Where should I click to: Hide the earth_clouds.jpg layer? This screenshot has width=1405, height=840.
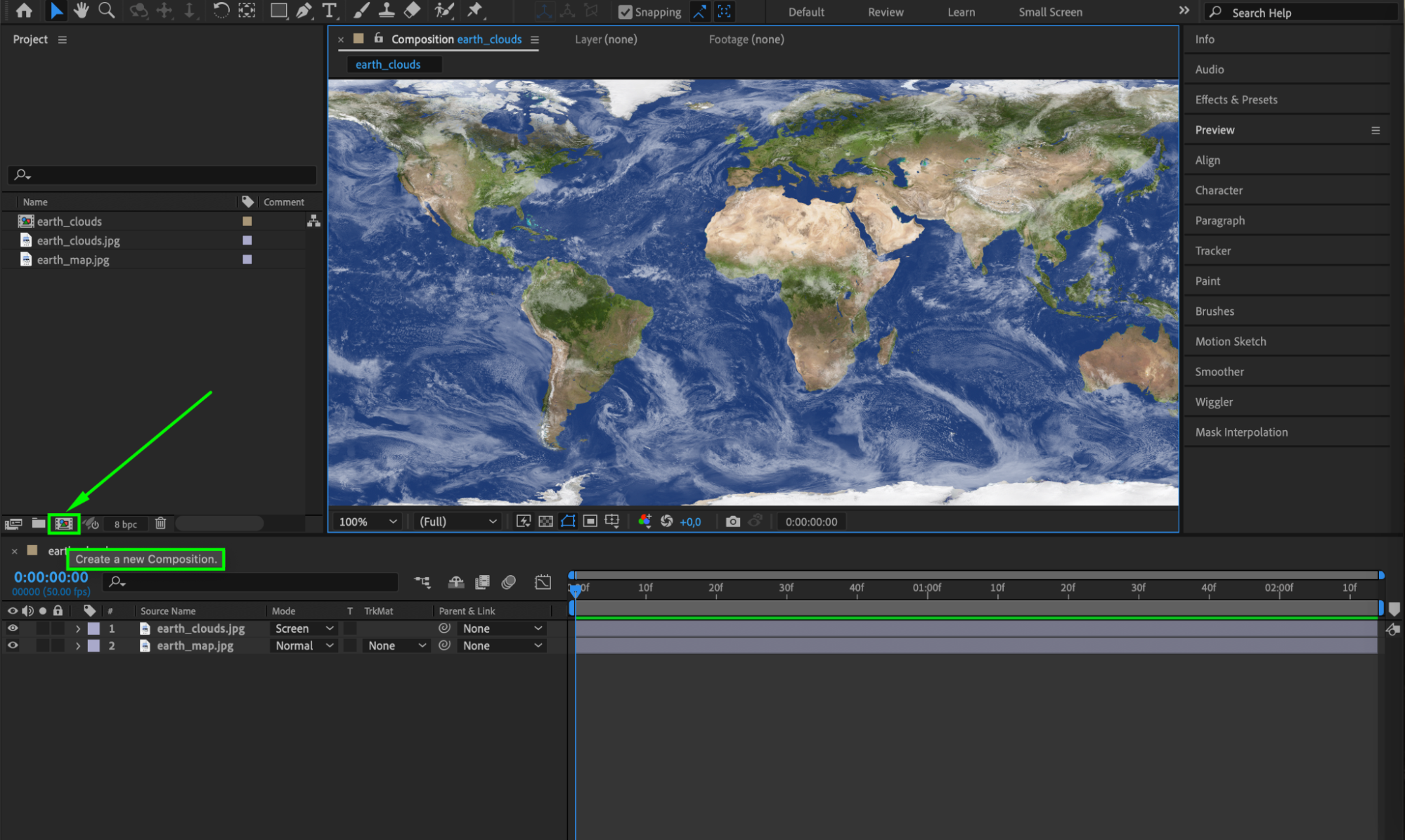(x=13, y=628)
